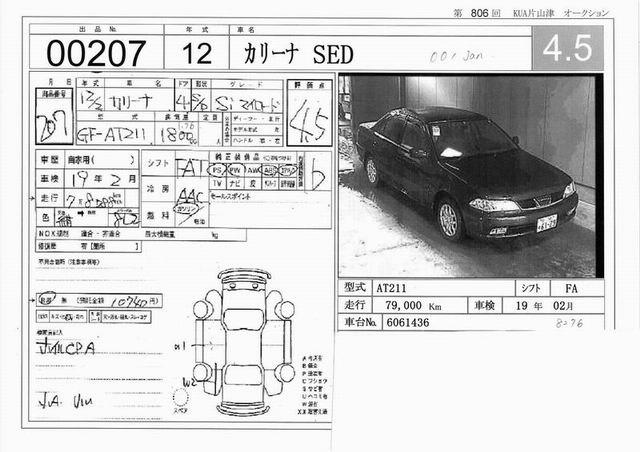Click the shift value FA
The image size is (640, 452).
571,289
